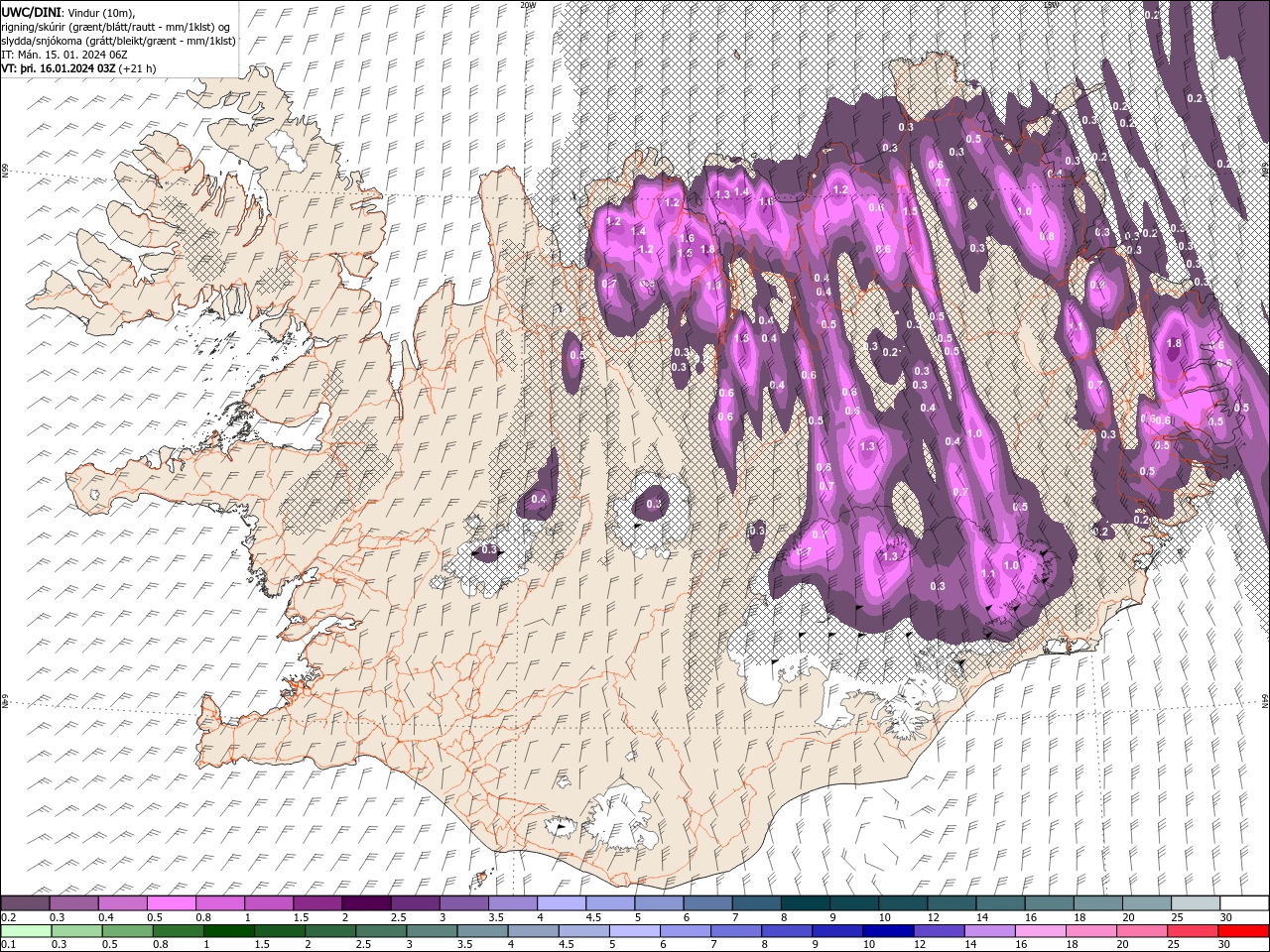Pick the teal 12–14 snow legend swatch
Viewport: 1270px width, 952px height.
point(950,903)
